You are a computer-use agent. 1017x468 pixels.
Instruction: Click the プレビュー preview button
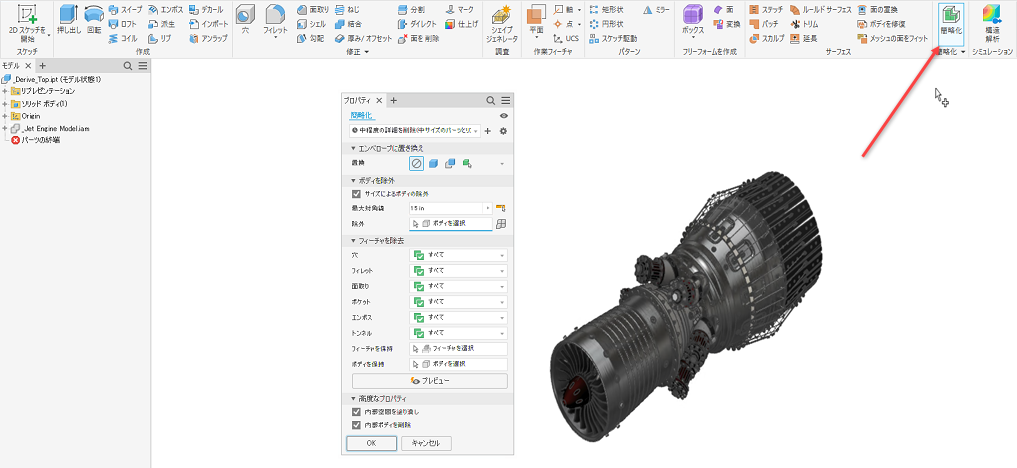tap(430, 380)
